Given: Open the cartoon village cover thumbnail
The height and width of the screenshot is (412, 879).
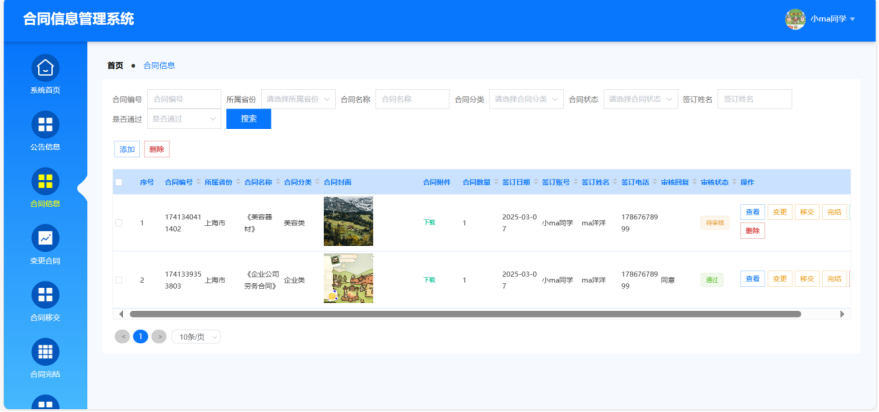Looking at the screenshot, I should click(x=348, y=278).
